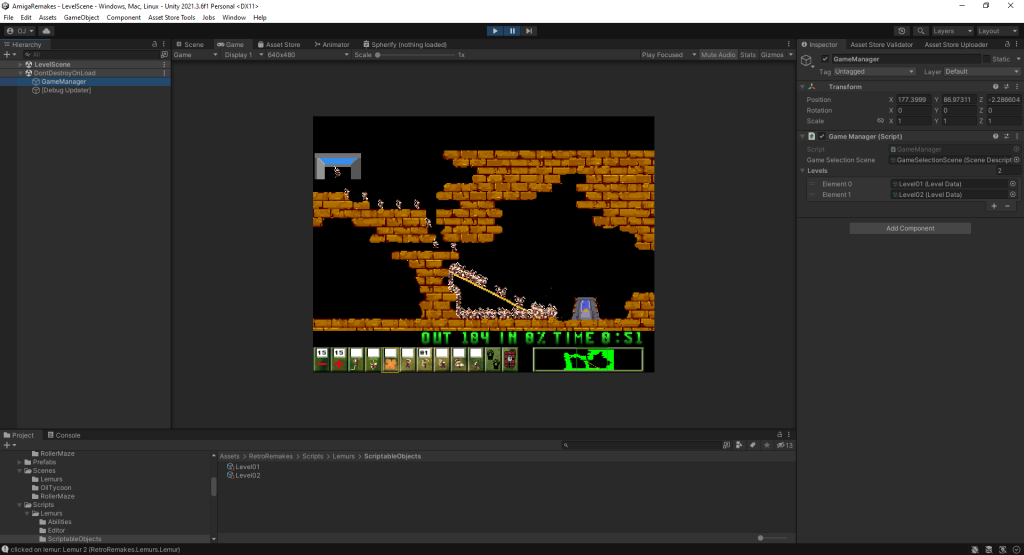Adjust the Game view Scale slider
This screenshot has height=555, width=1024.
tap(415, 55)
